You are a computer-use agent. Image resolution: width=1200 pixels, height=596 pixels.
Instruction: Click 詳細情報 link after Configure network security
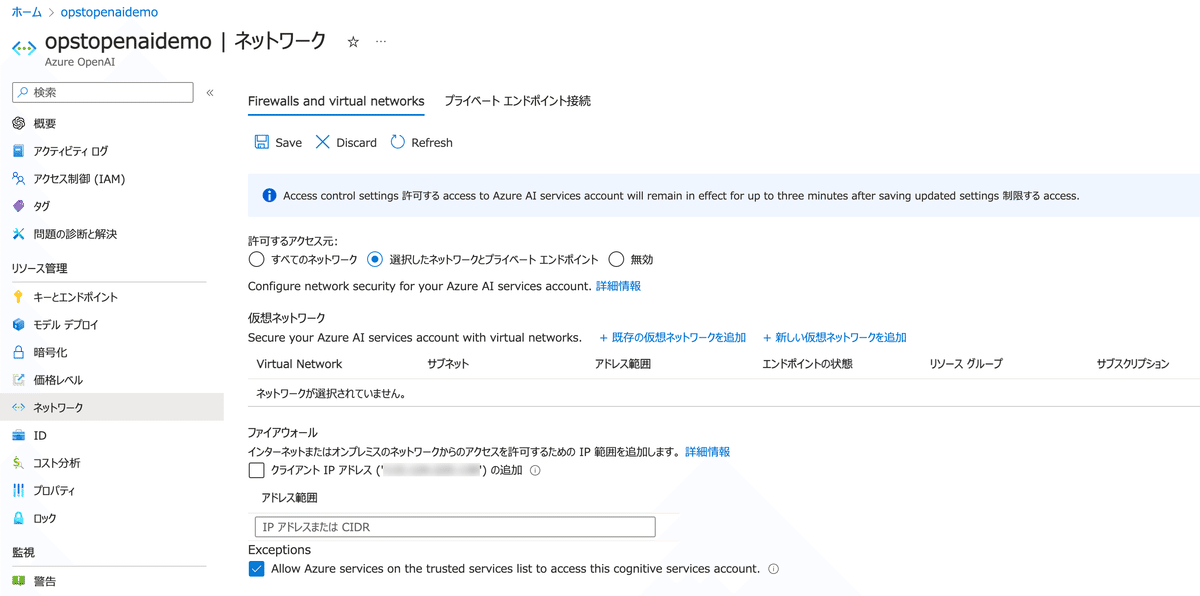(618, 286)
